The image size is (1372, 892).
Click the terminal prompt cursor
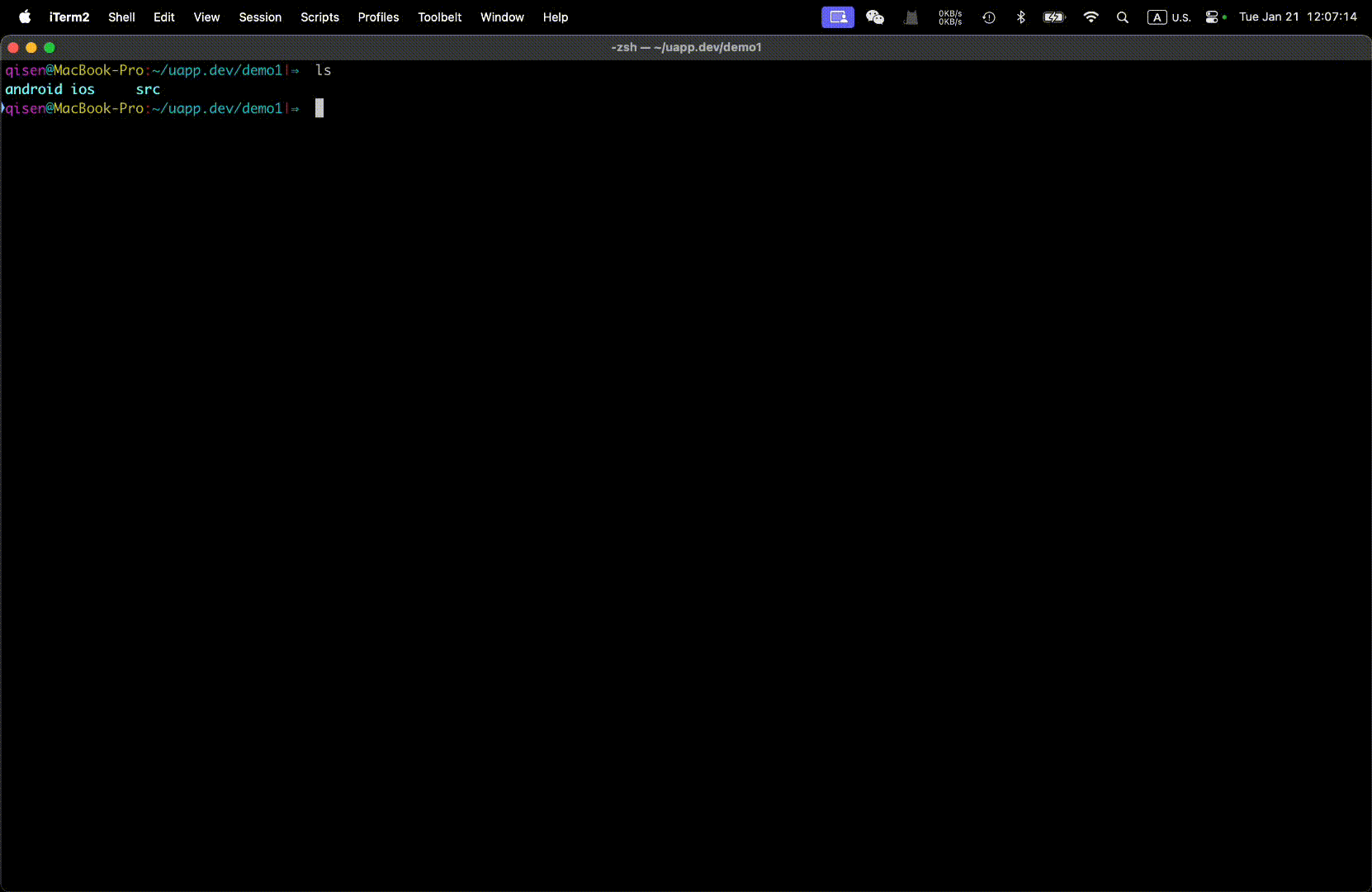coord(319,108)
